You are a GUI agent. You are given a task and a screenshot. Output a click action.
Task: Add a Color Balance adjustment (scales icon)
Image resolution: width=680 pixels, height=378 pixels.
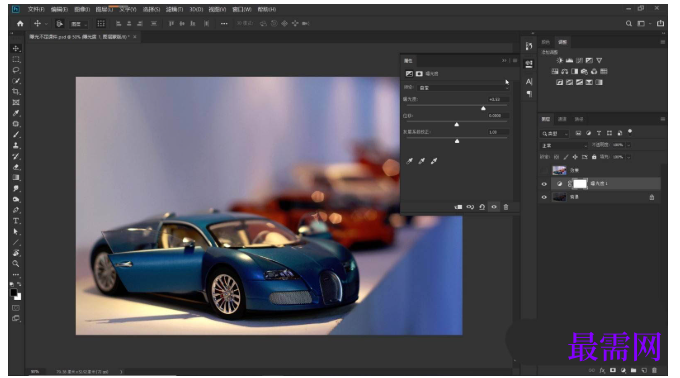pos(565,72)
